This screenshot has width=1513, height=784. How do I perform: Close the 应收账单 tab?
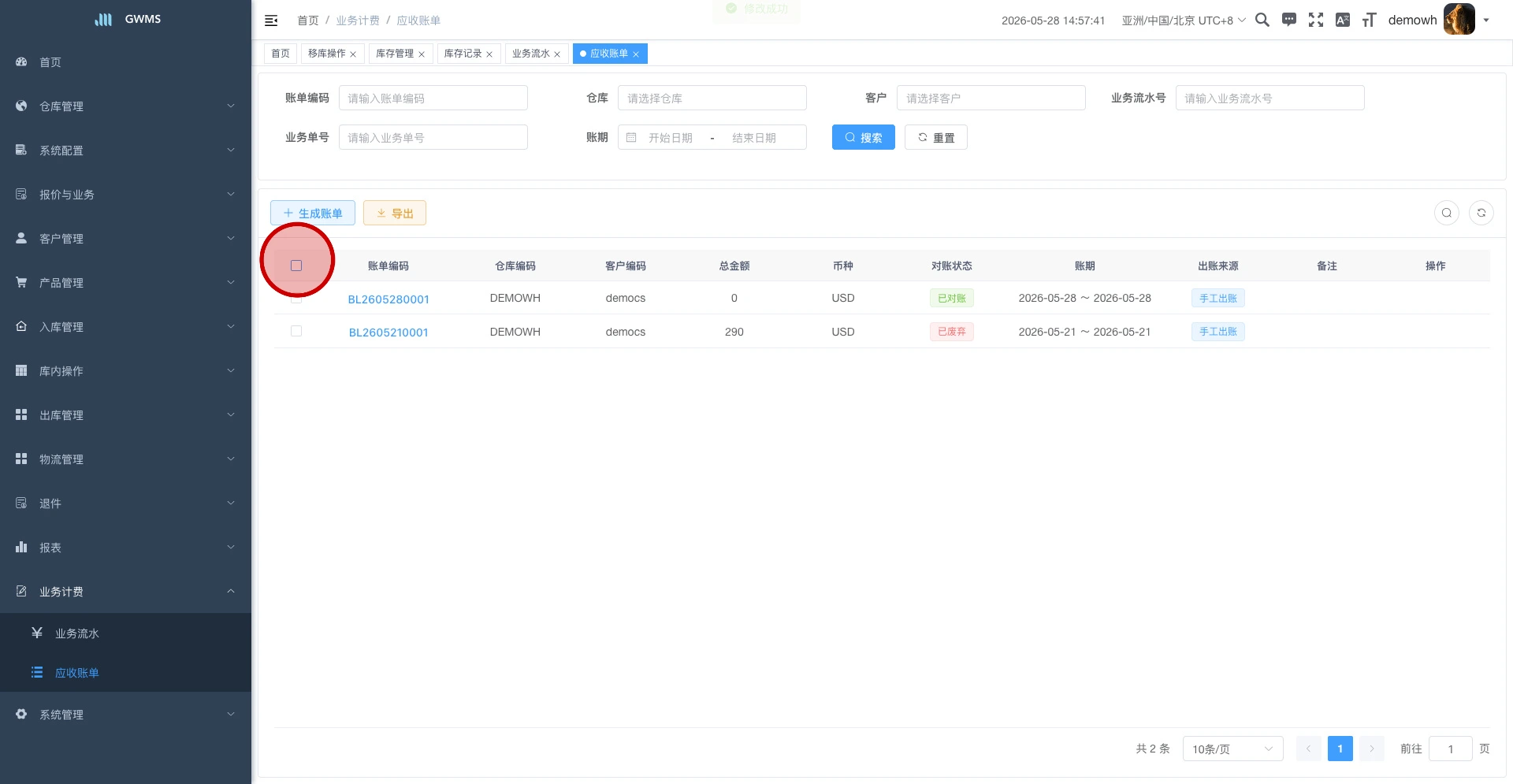[636, 54]
